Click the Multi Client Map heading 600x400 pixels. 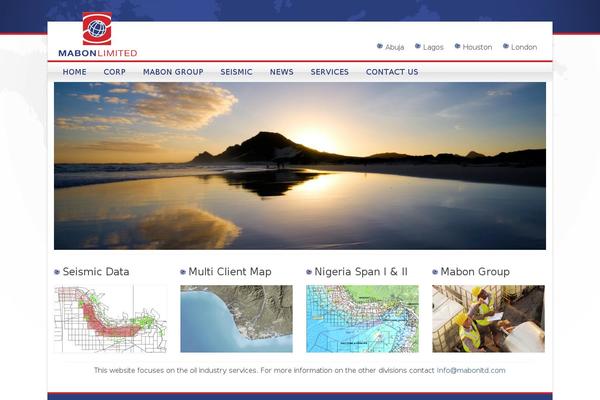pyautogui.click(x=230, y=272)
